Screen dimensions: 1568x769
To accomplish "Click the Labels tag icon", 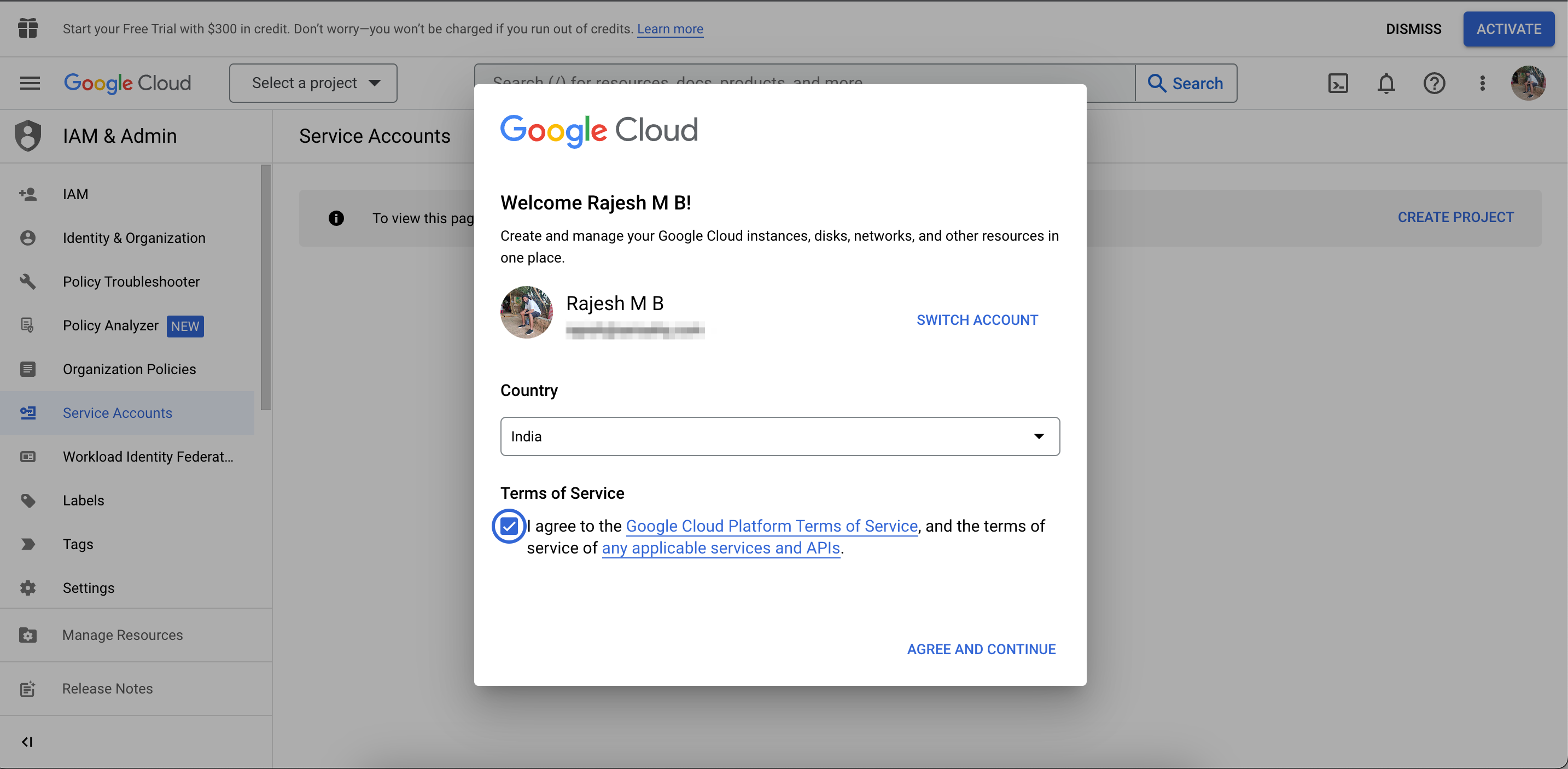I will point(28,501).
